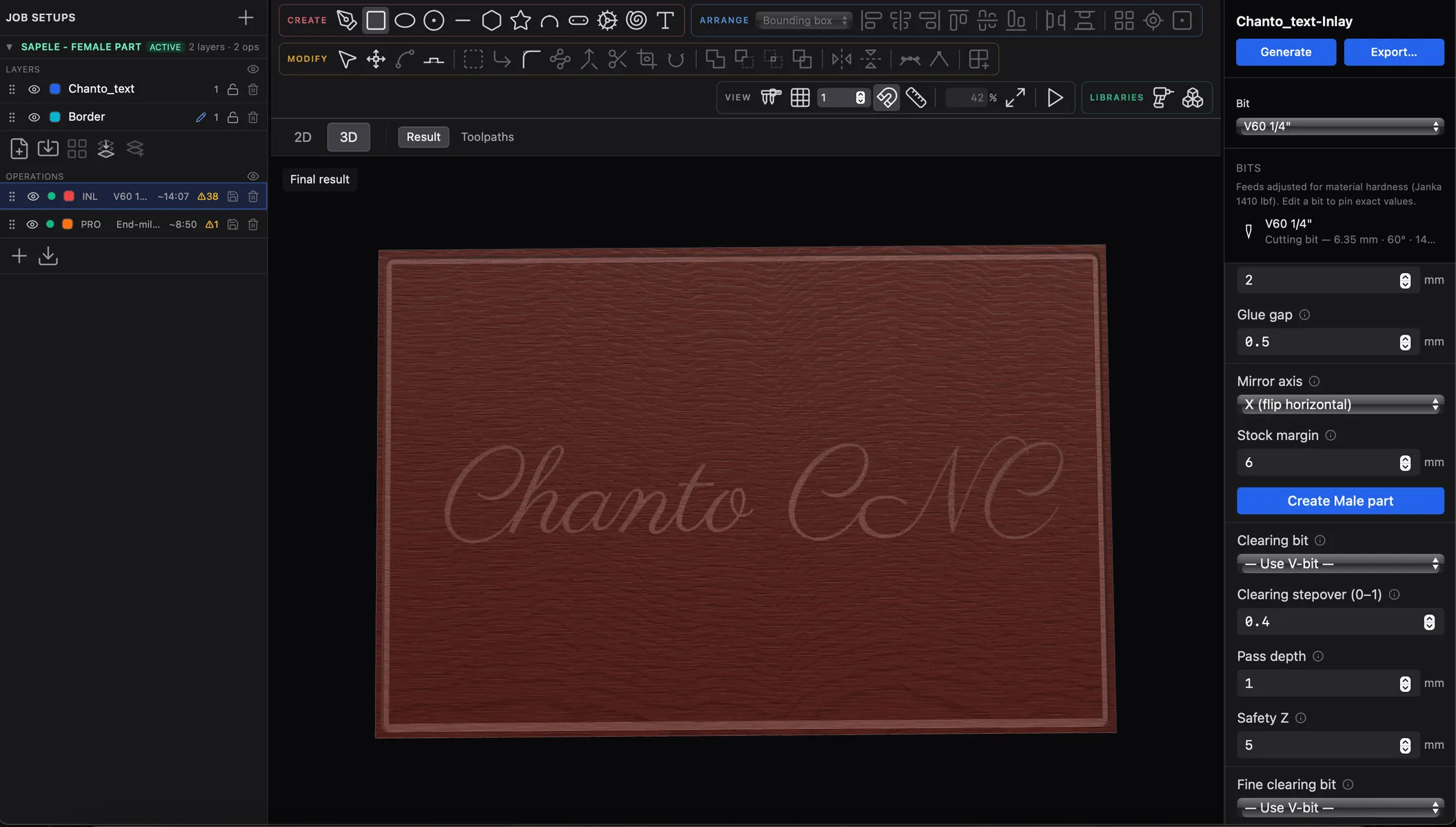Toggle the snap magnet icon
Screen dimensions: 1456x827
click(x=887, y=98)
